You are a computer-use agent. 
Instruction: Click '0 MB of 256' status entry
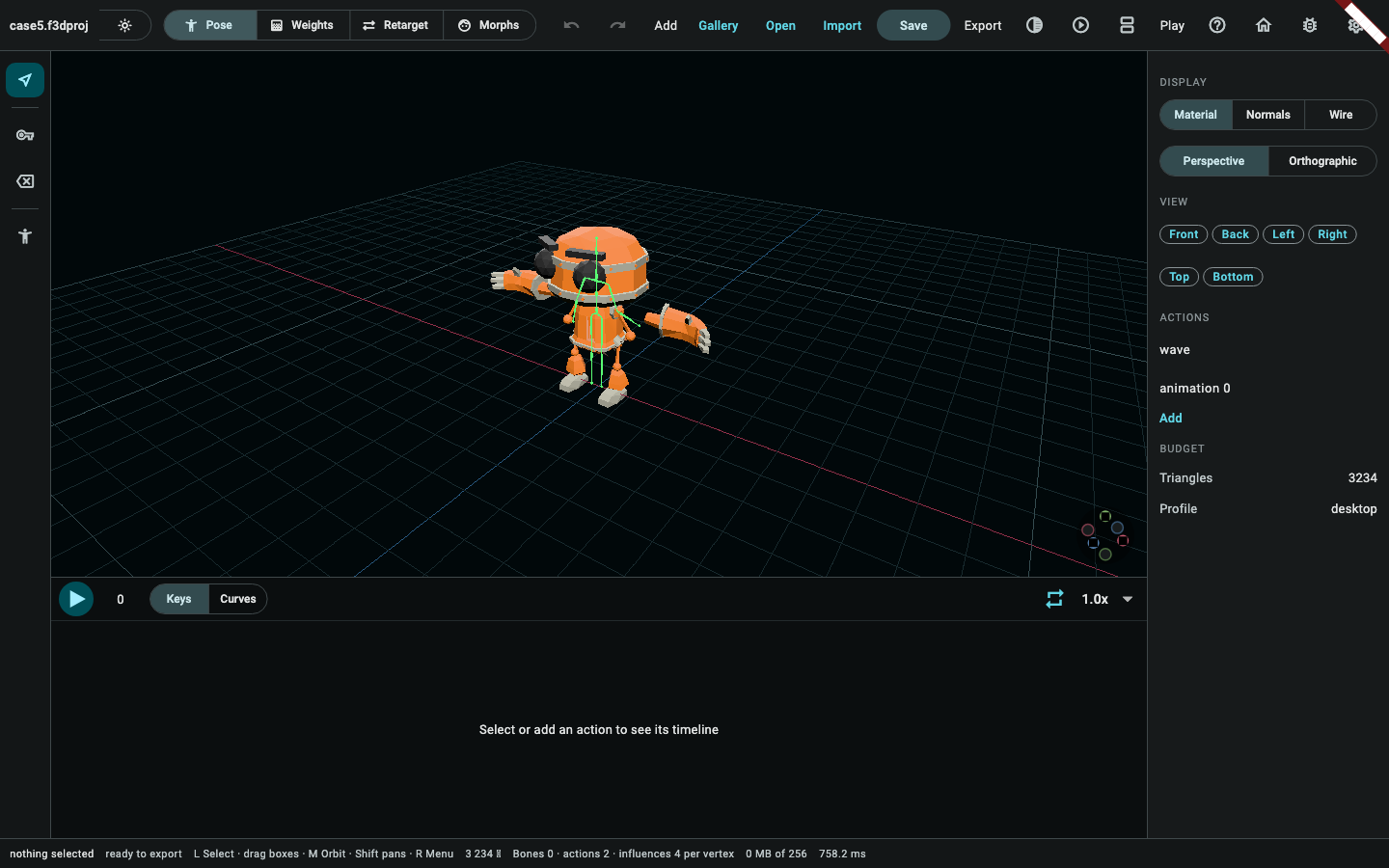(x=776, y=854)
